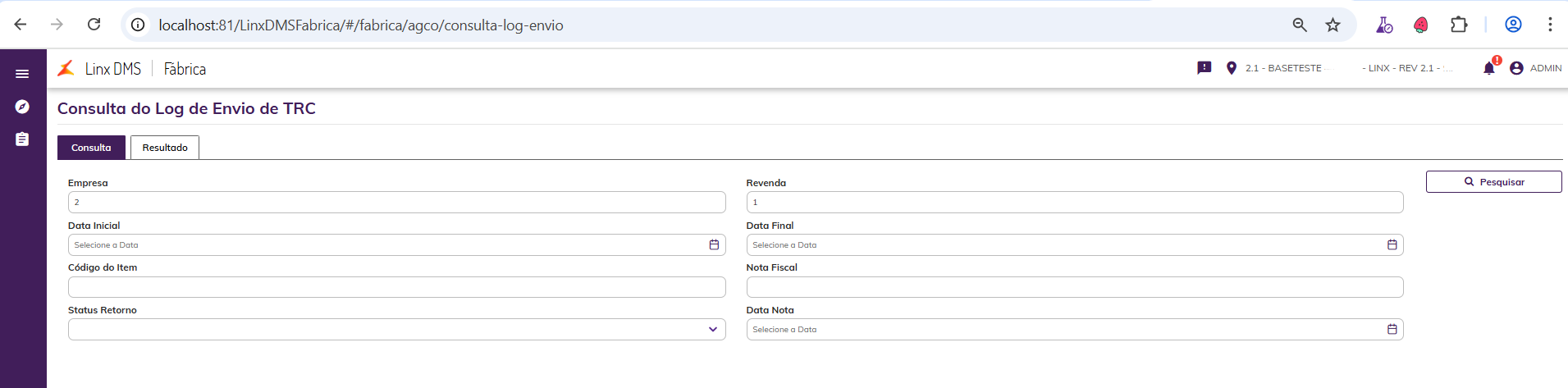Open the Data Nota calendar picker
Screen dimensions: 1568x388
pyautogui.click(x=1392, y=330)
